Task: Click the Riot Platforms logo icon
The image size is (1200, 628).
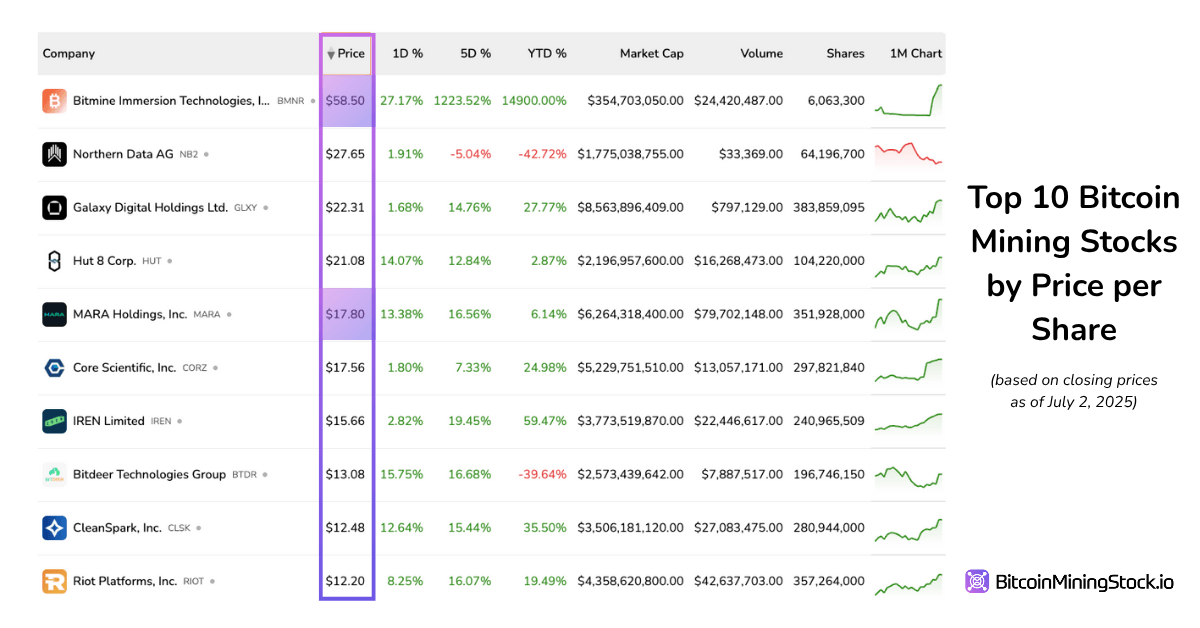Action: pyautogui.click(x=54, y=581)
